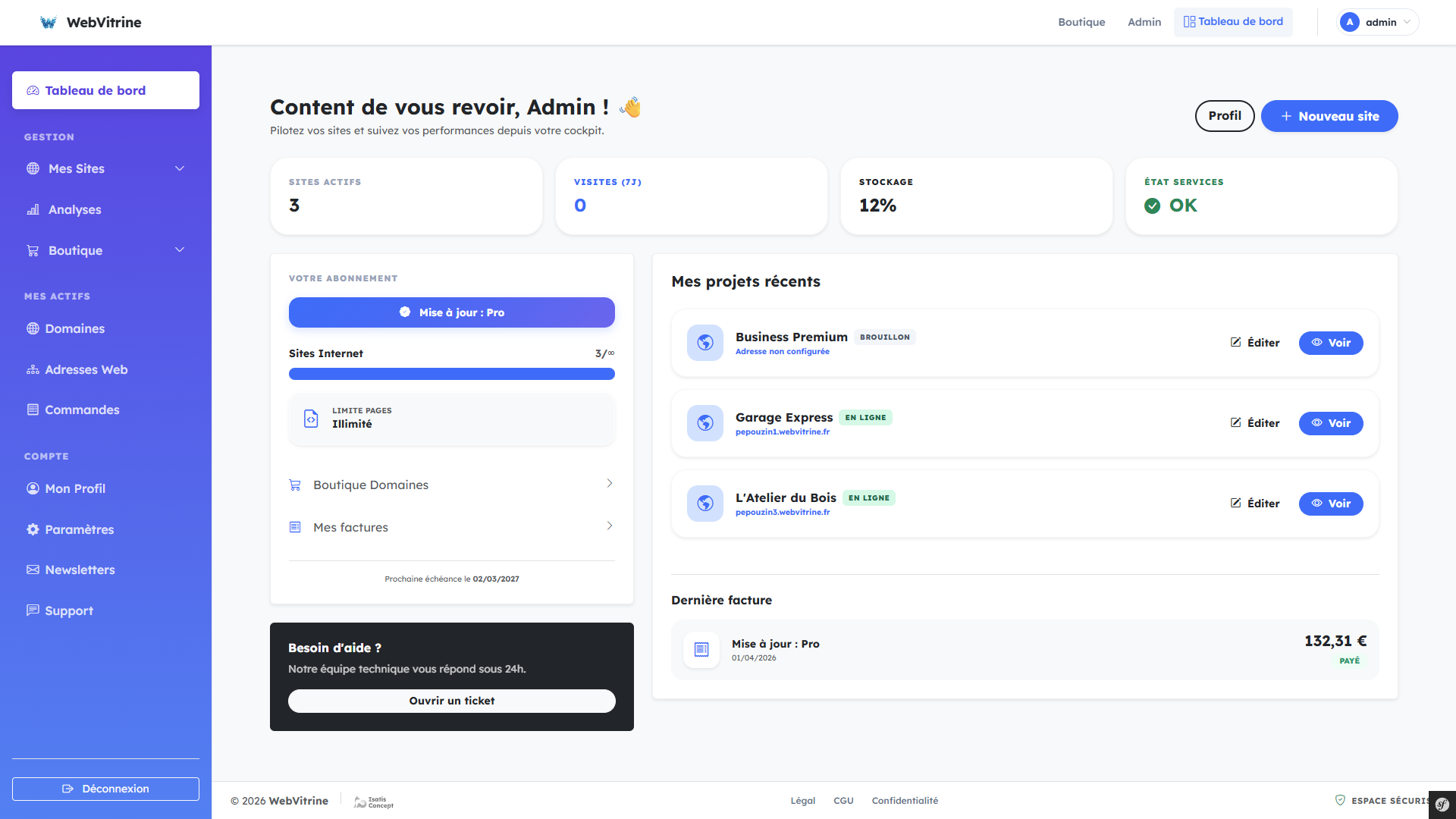
Task: Open Commandes from the sidebar
Action: [x=81, y=409]
